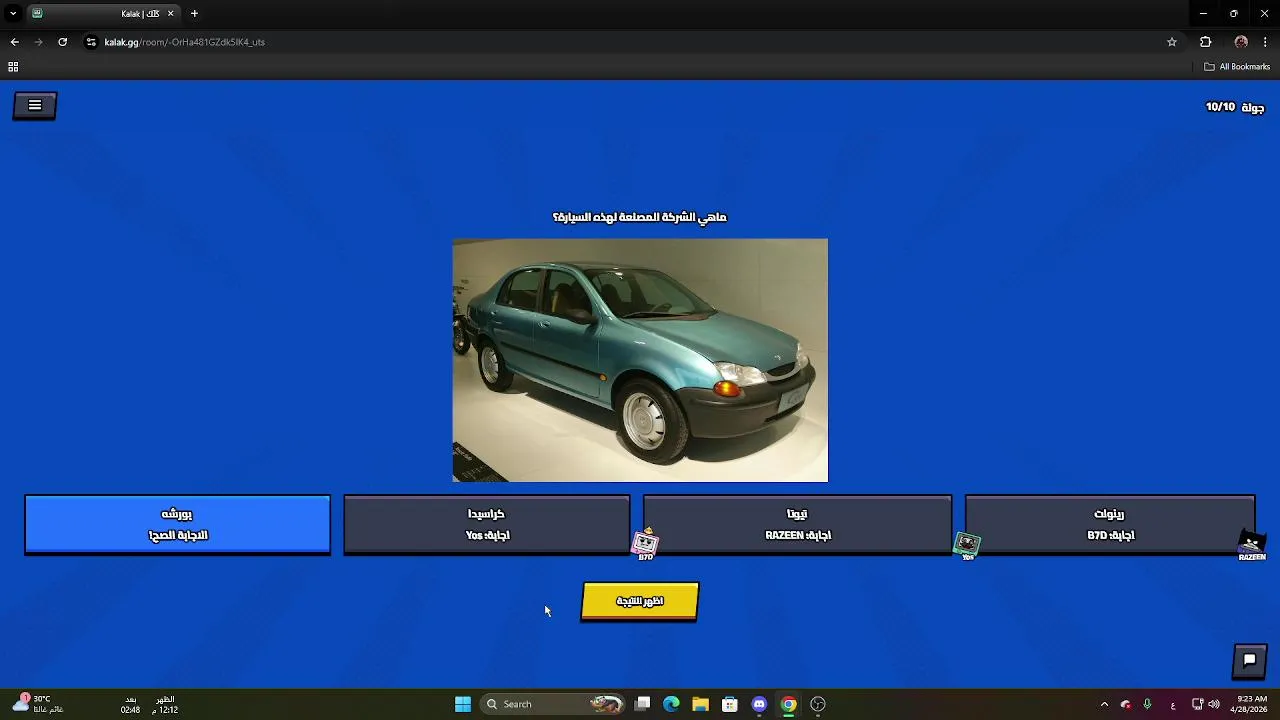Select the بورشه answer card
Viewport: 1280px width, 720px height.
pyautogui.click(x=177, y=524)
